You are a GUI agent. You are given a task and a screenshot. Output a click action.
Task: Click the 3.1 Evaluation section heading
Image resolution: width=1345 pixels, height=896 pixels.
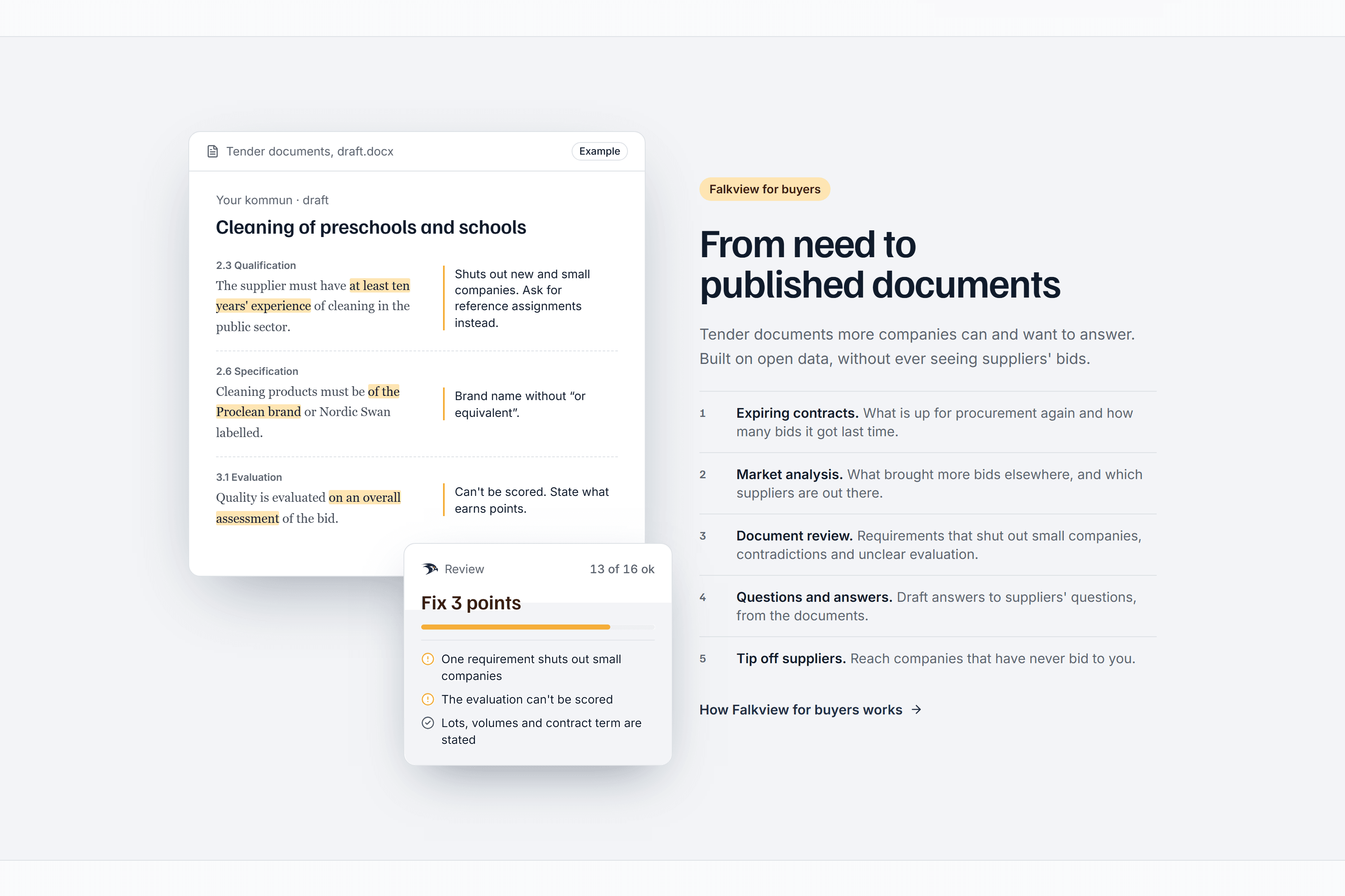click(248, 477)
